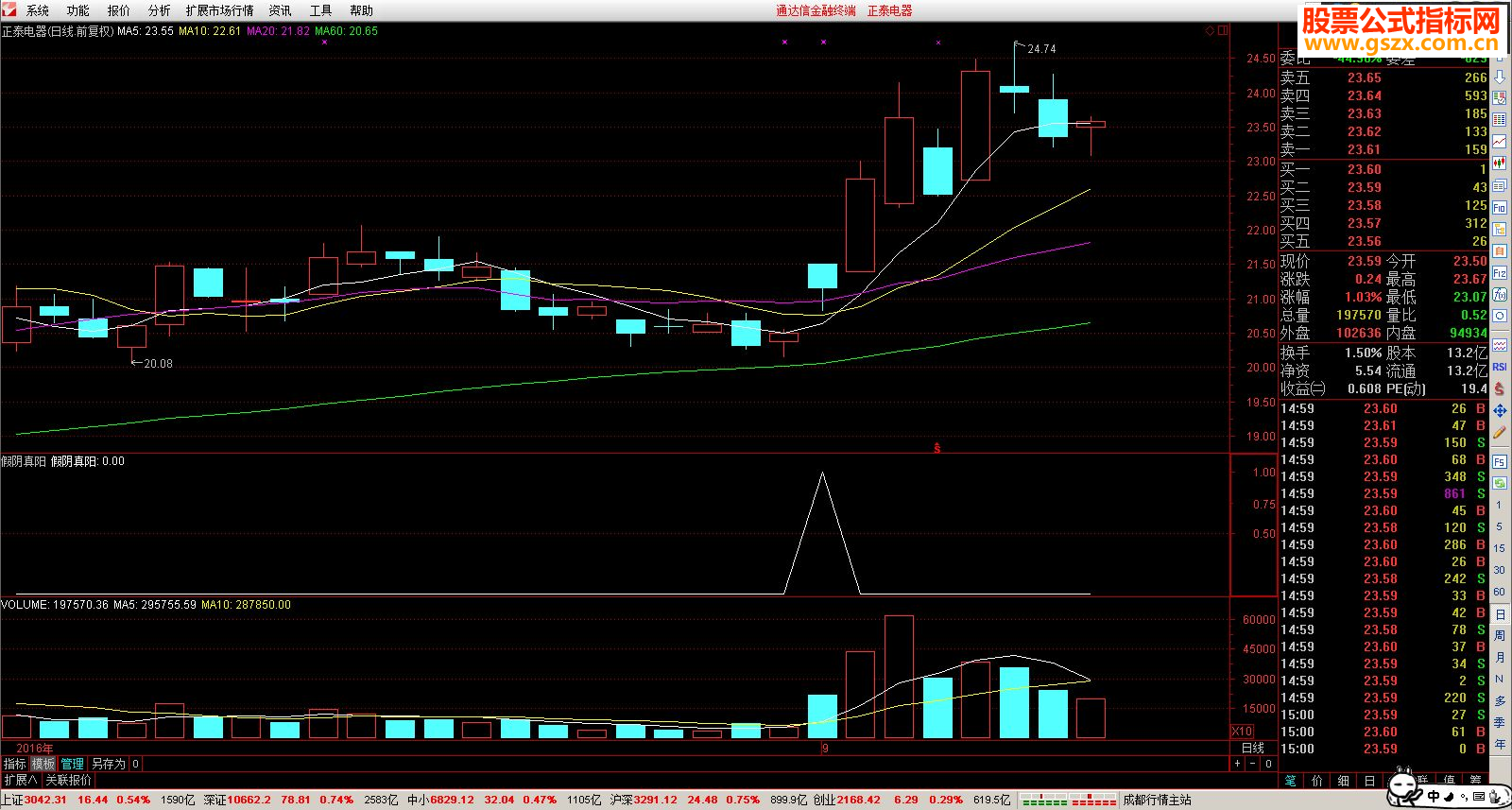Screen dimensions: 1512x810
Task: Click the 管理 button
Action: (73, 764)
